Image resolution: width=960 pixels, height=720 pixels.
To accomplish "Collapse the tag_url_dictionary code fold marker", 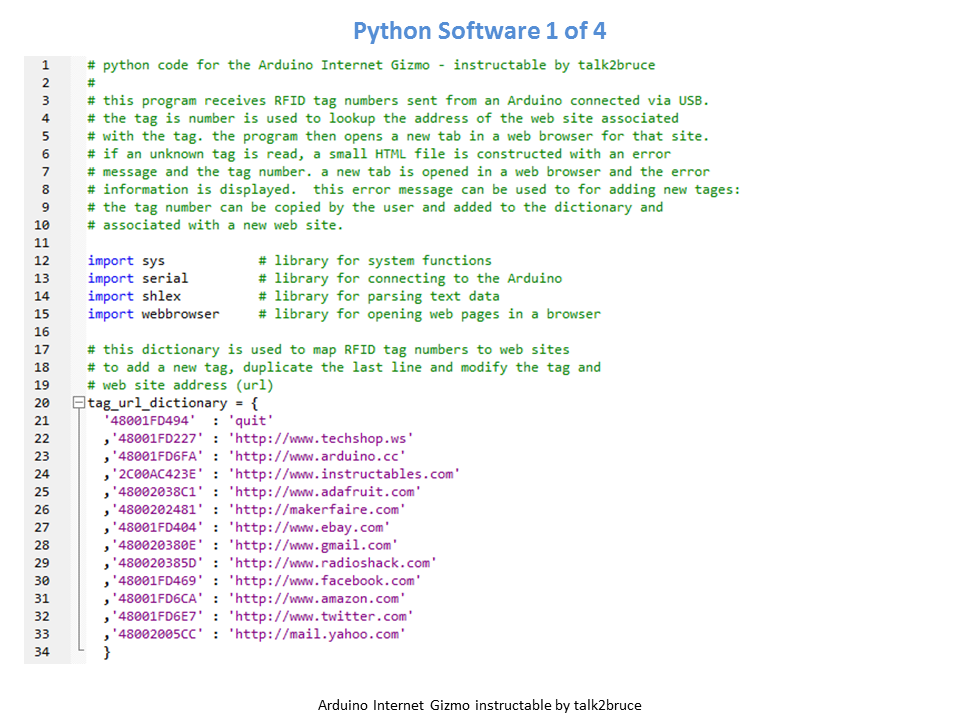I will [x=78, y=402].
